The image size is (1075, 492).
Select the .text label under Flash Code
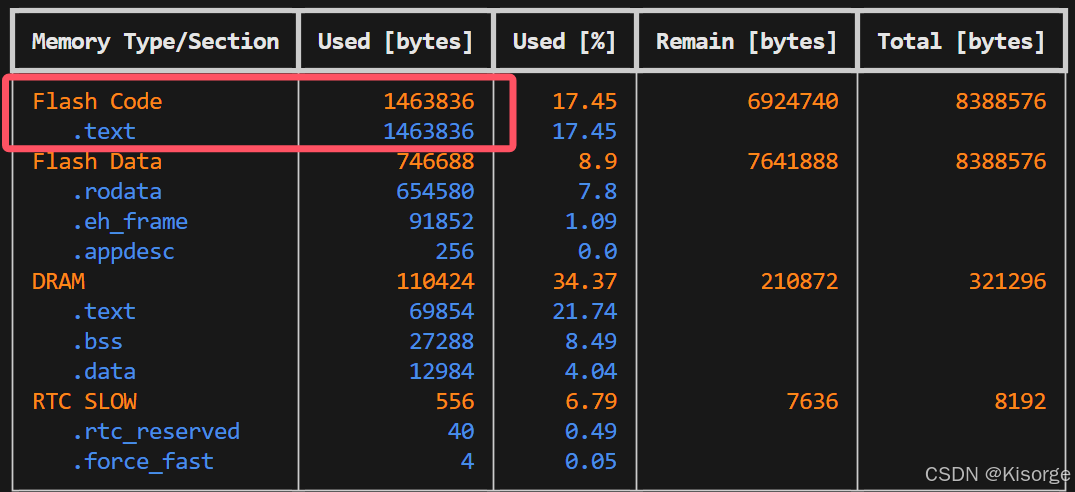point(104,131)
